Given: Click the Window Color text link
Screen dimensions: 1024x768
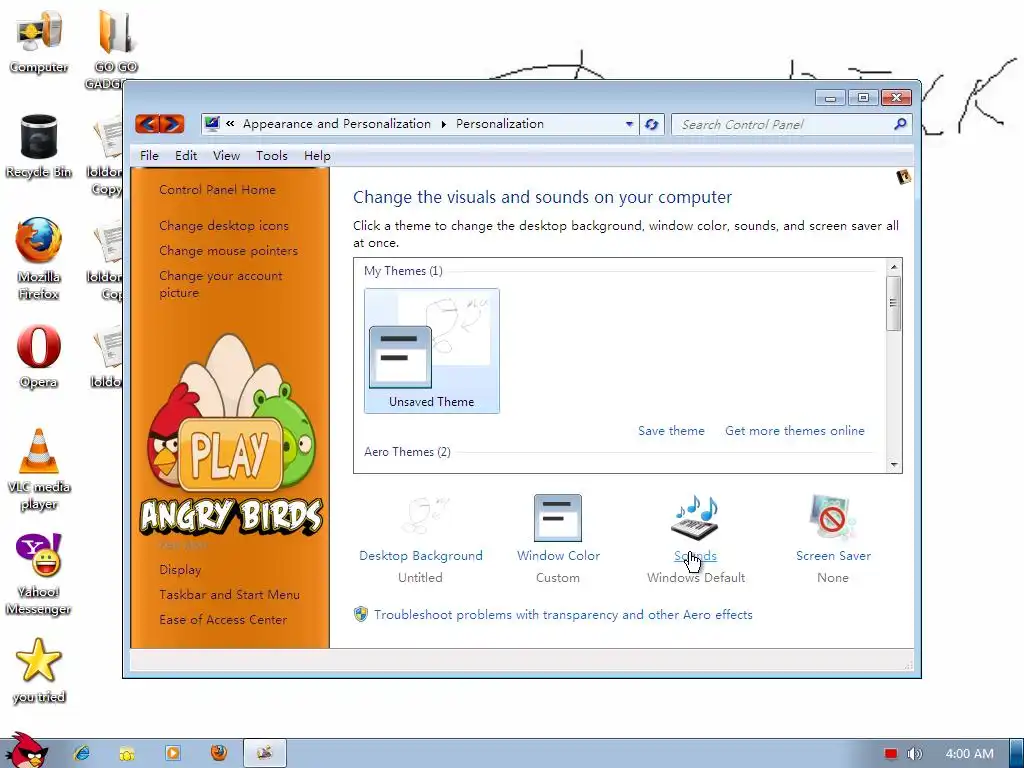Looking at the screenshot, I should pos(558,555).
